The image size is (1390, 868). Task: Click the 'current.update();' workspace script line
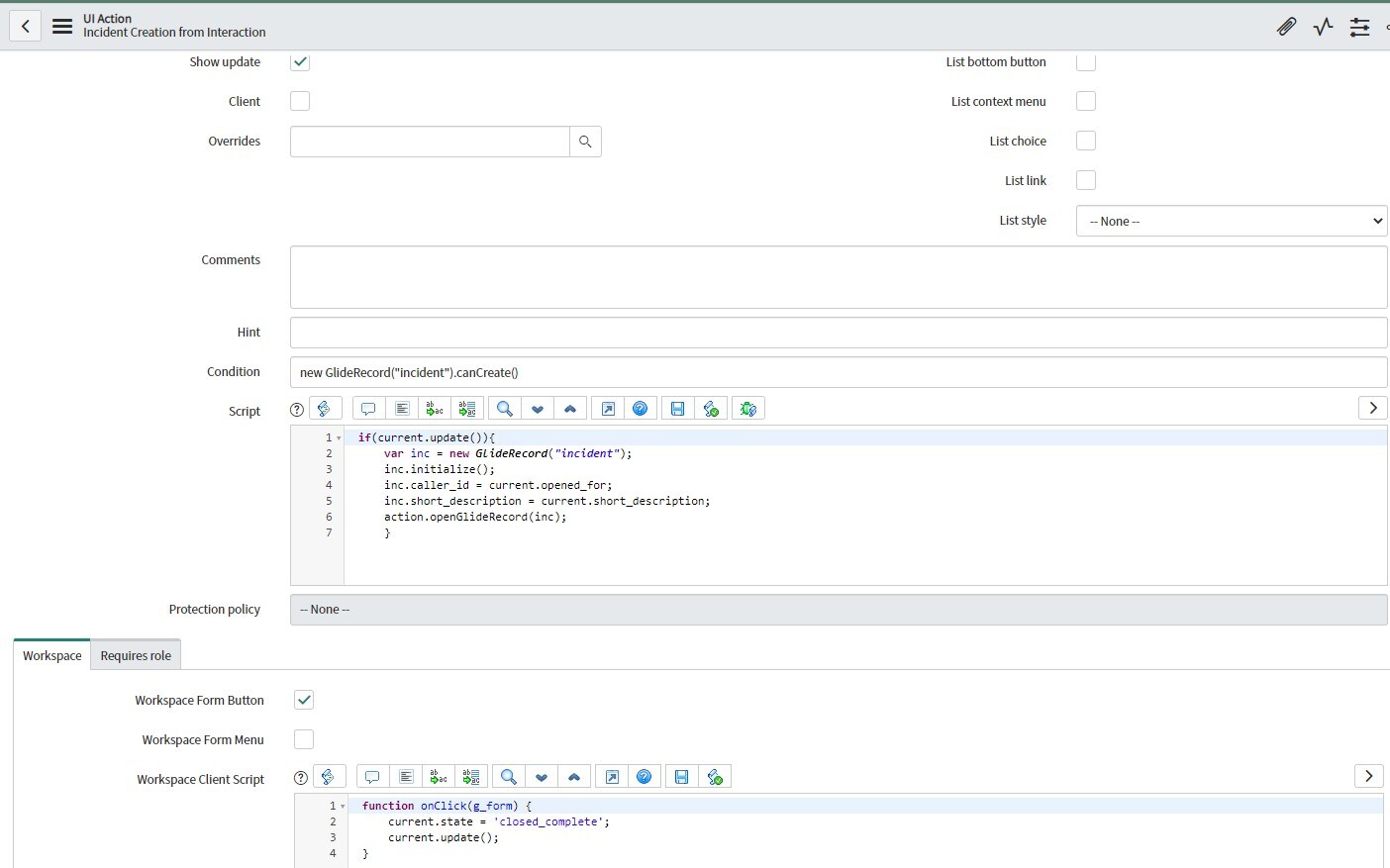444,837
